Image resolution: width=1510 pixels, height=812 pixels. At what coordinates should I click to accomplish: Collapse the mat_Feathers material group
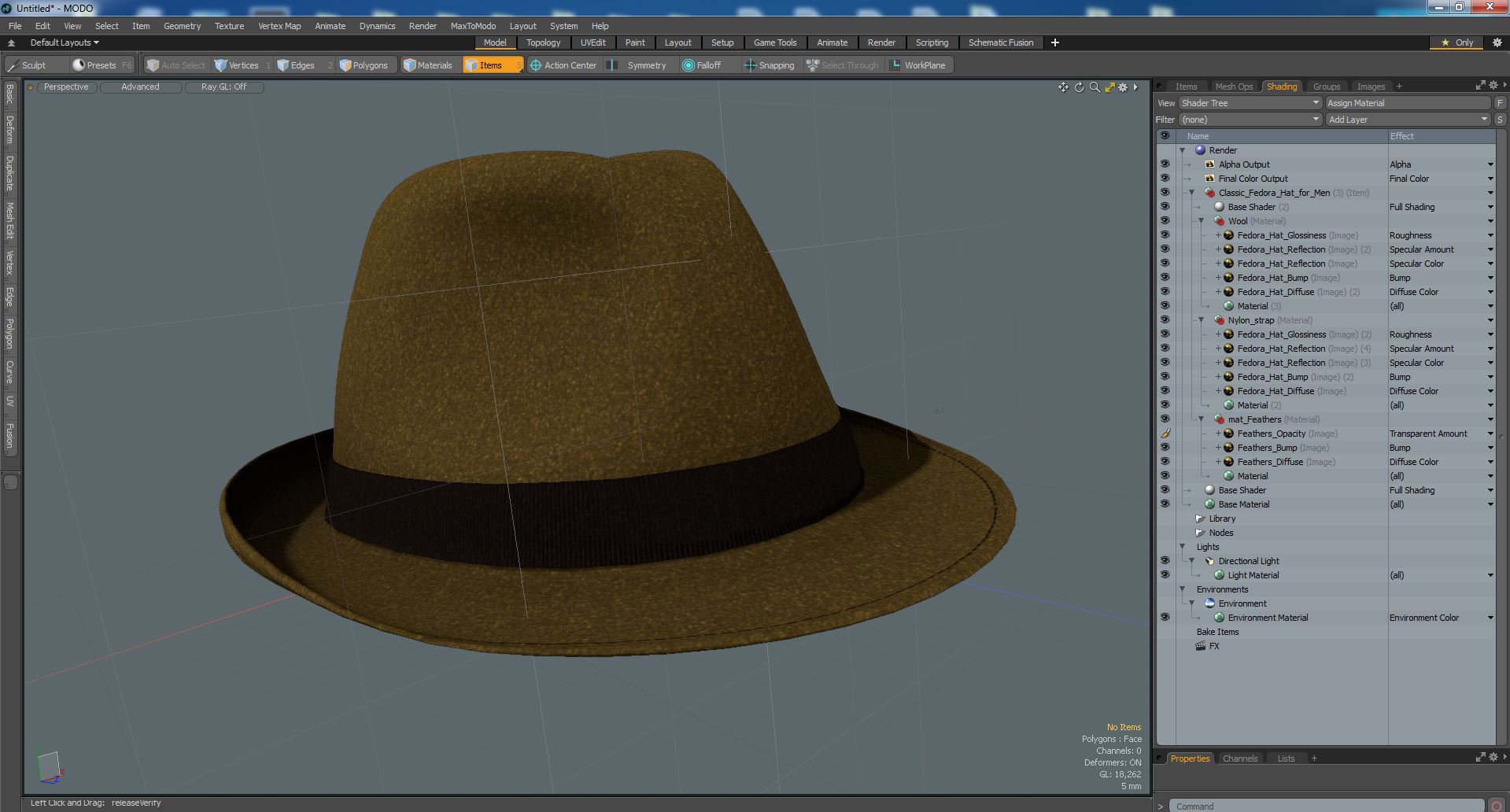click(x=1201, y=419)
